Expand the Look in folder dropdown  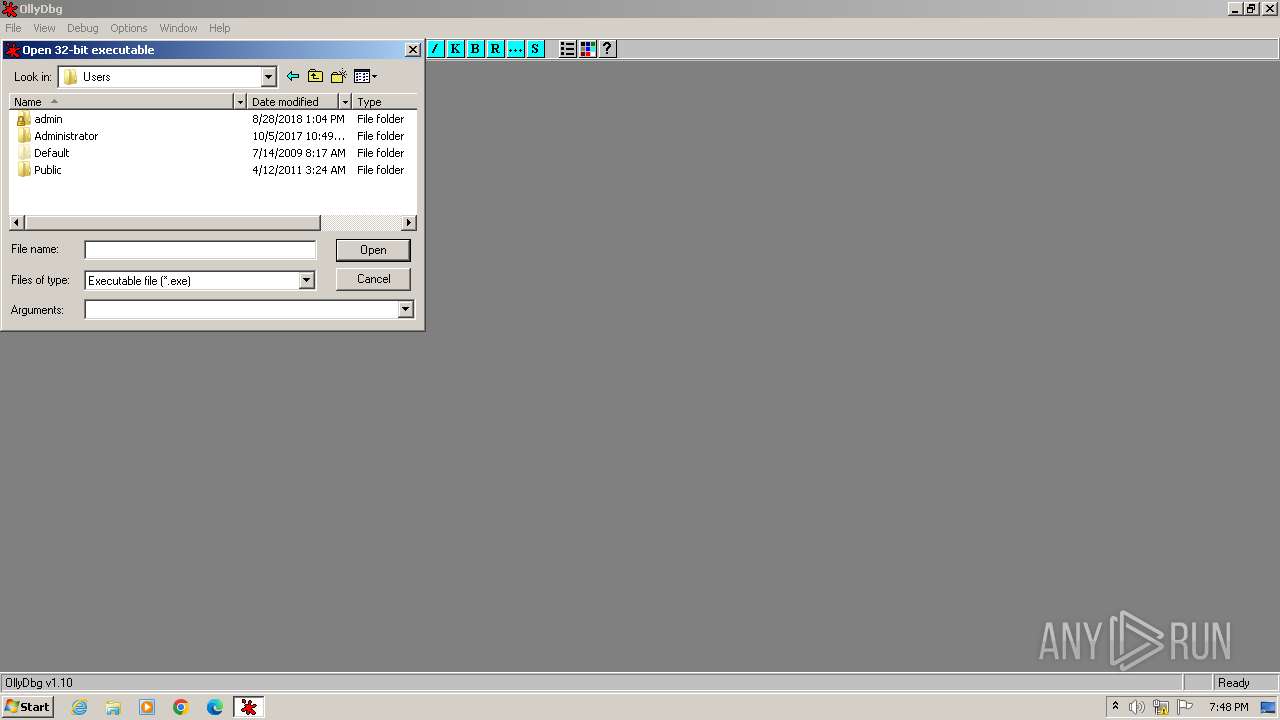(x=268, y=77)
